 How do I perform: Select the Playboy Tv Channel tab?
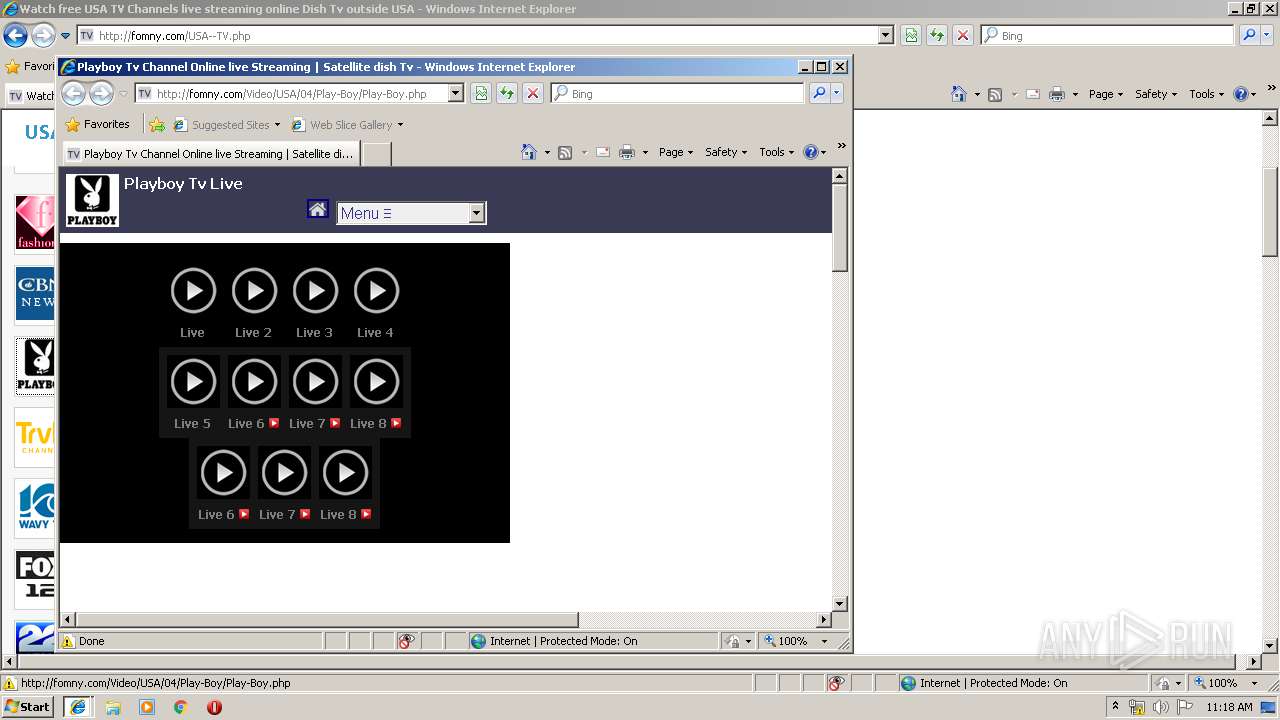tap(210, 154)
